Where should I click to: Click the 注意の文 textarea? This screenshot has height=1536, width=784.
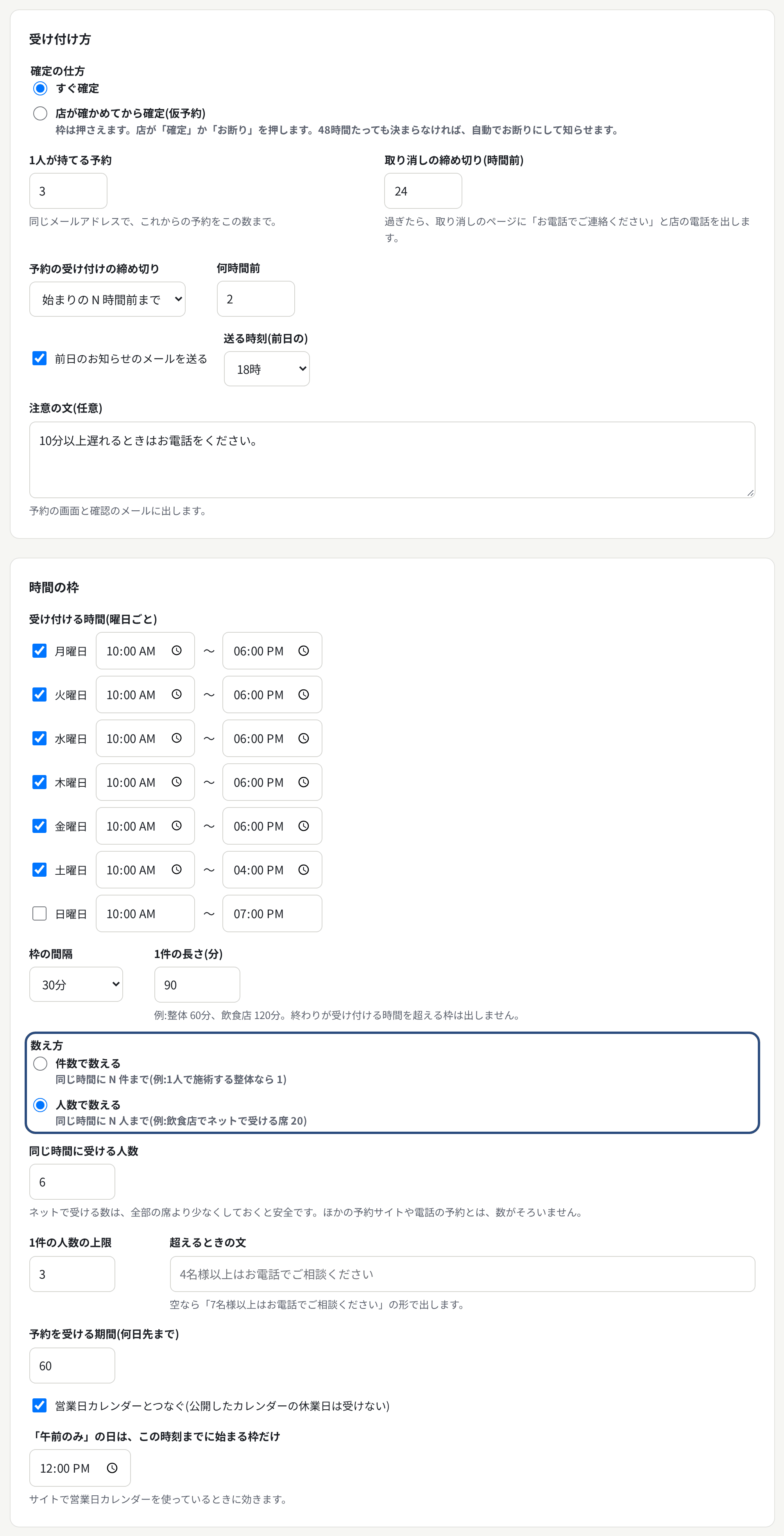point(392,460)
